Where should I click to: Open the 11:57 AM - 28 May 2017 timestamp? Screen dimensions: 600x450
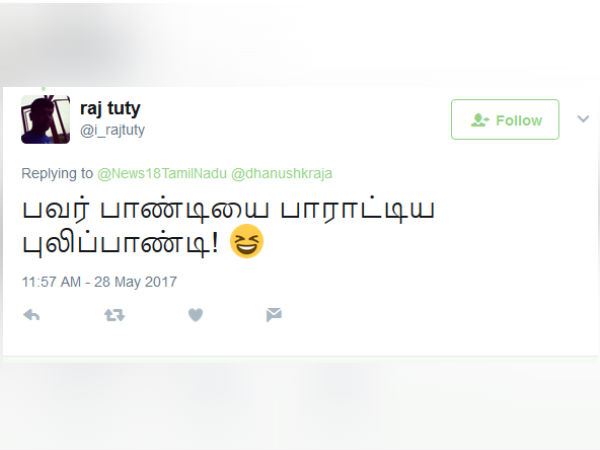(99, 282)
